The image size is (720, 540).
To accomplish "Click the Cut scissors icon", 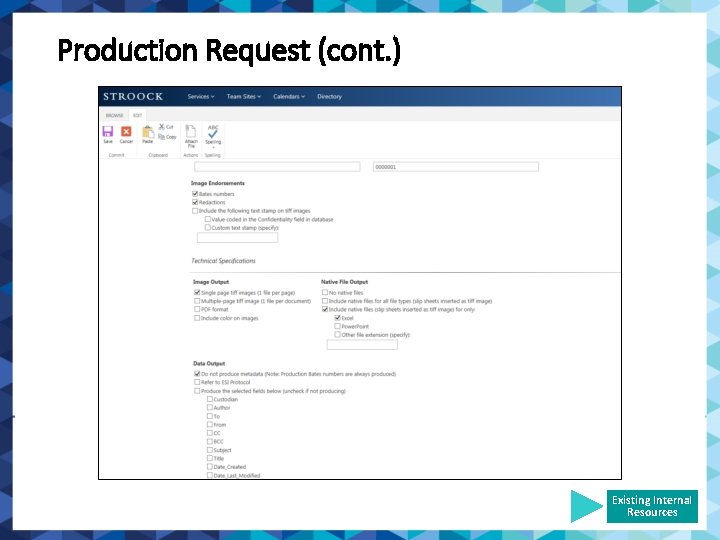I will pyautogui.click(x=162, y=126).
